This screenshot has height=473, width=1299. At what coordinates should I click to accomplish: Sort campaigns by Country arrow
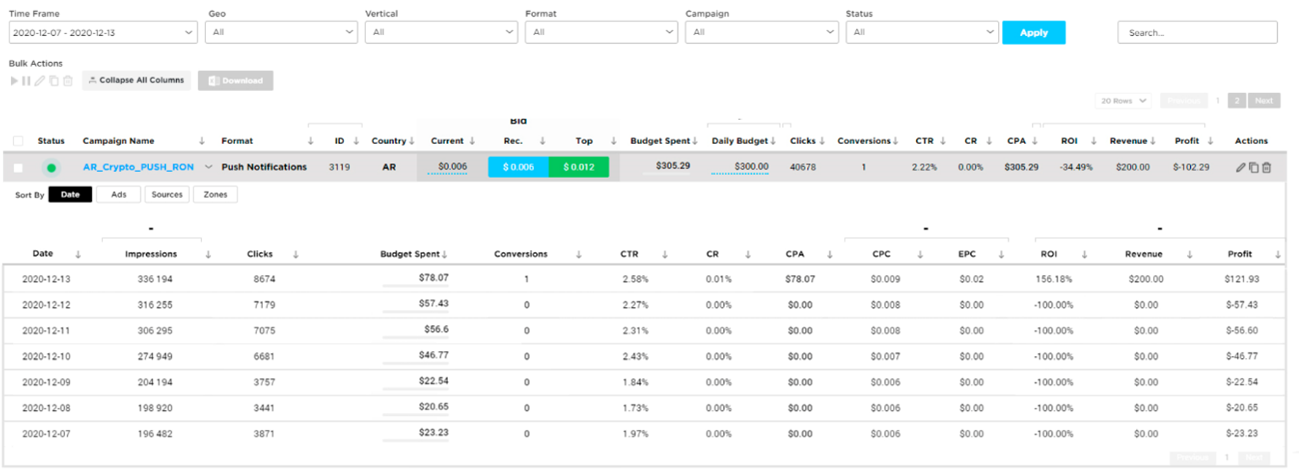pos(411,141)
